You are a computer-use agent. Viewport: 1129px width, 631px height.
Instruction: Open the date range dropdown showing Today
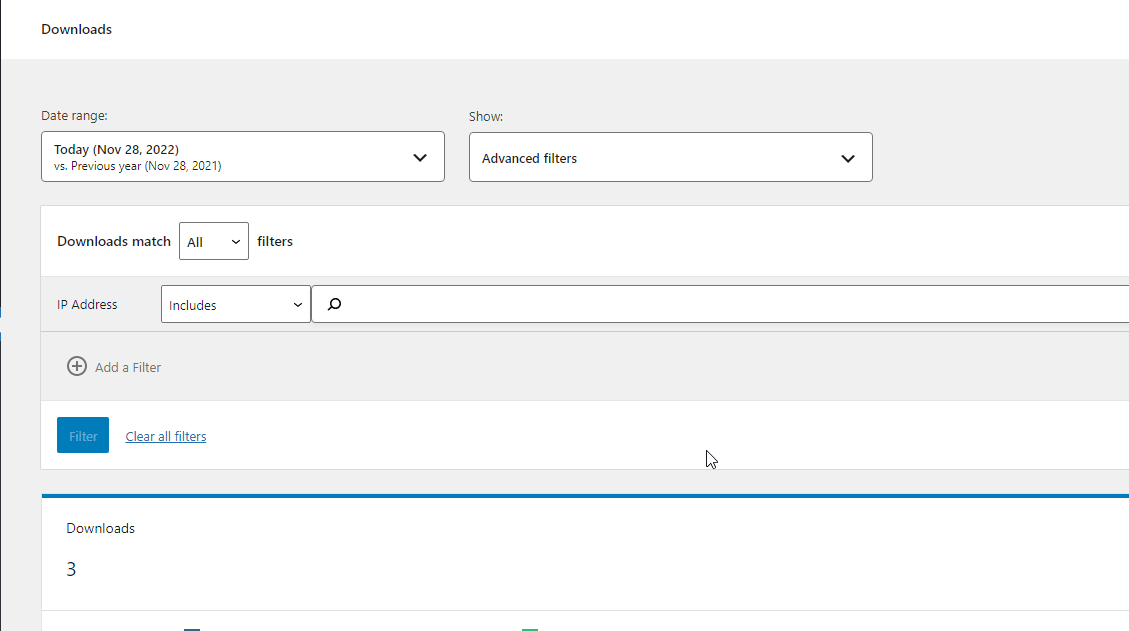coord(242,156)
